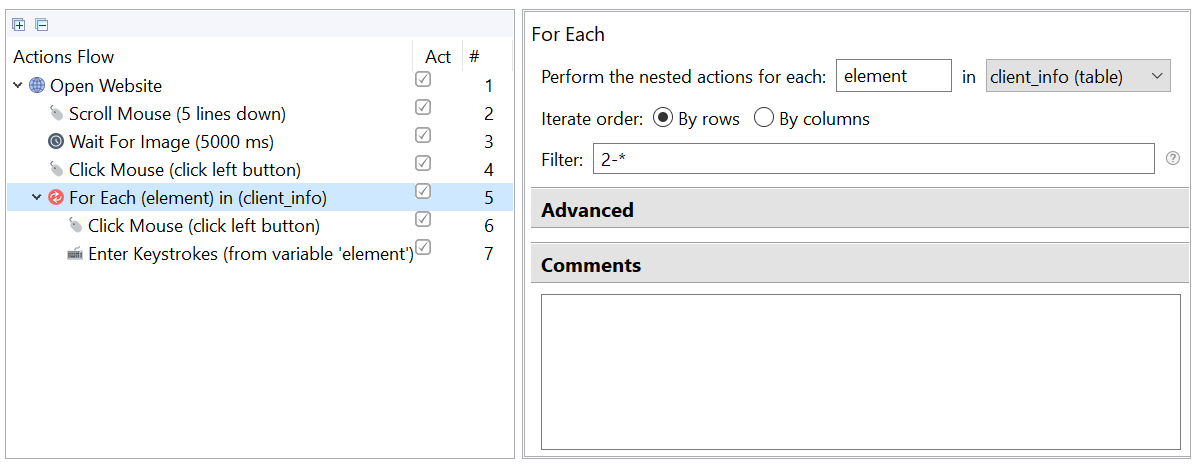Screen dimensions: 1201x466
Task: Click the Filter field containing 2-*
Action: pyautogui.click(x=873, y=158)
